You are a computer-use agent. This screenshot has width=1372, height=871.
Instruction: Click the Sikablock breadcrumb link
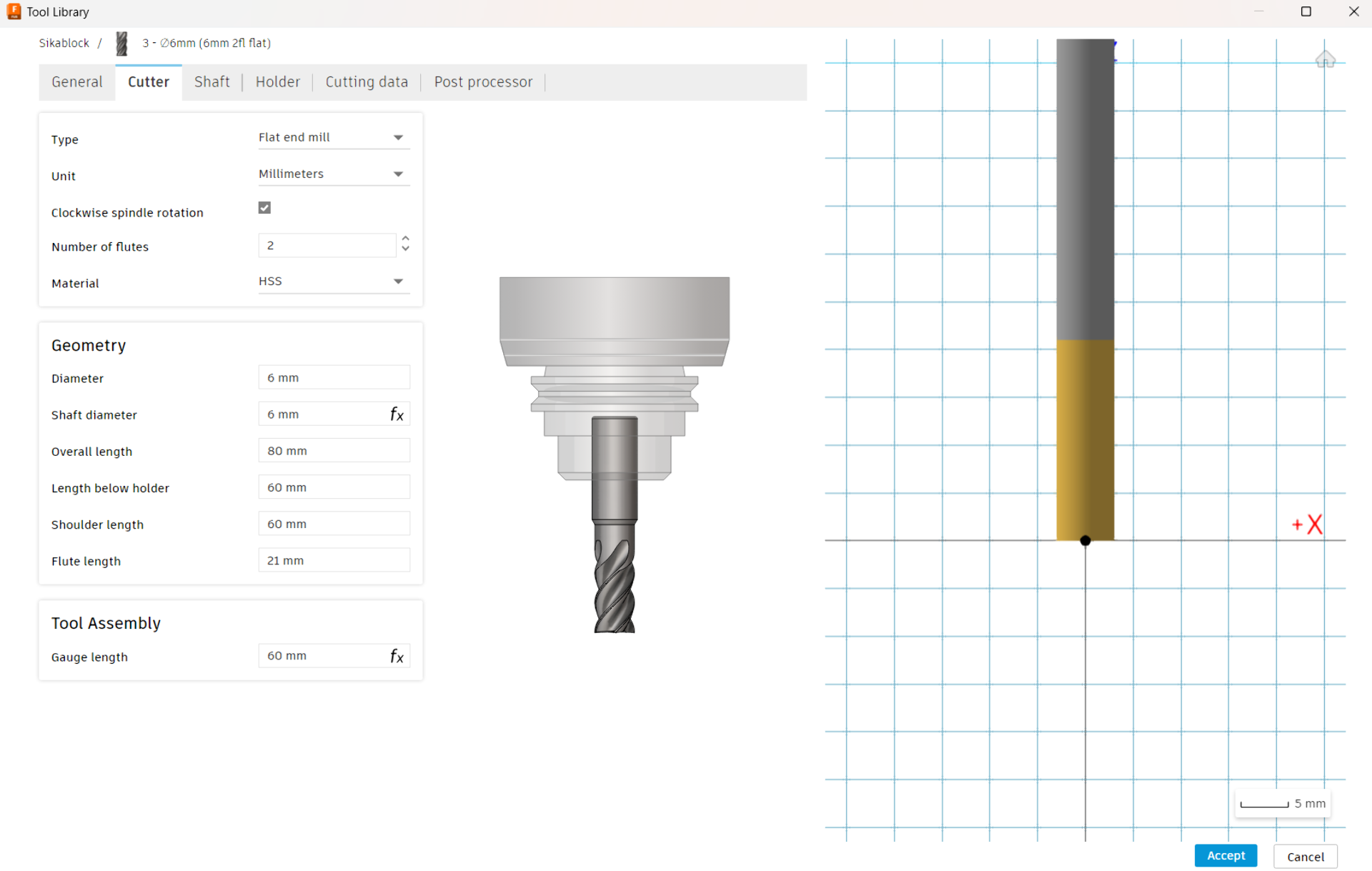pos(64,43)
